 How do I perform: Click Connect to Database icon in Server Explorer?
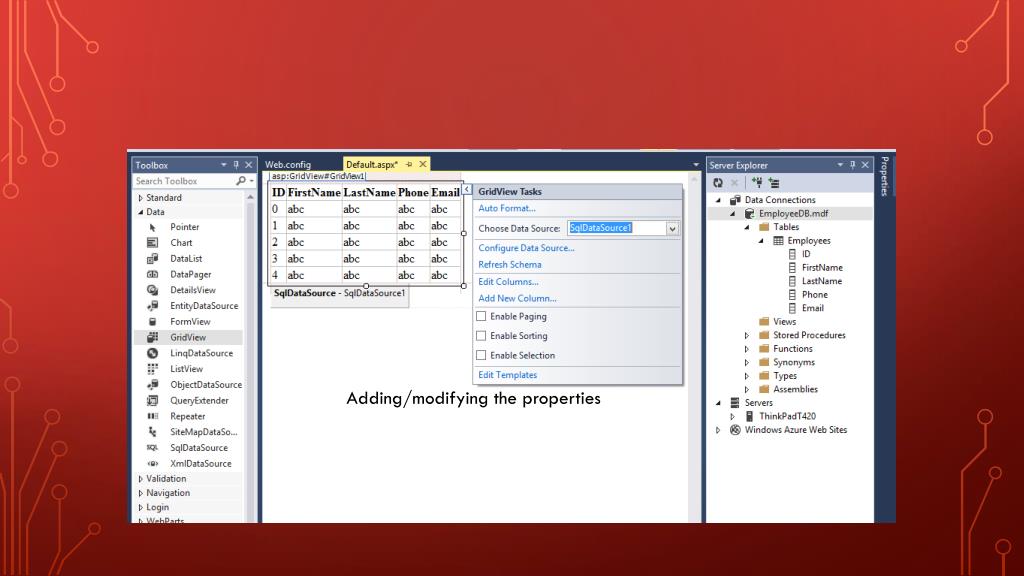757,183
